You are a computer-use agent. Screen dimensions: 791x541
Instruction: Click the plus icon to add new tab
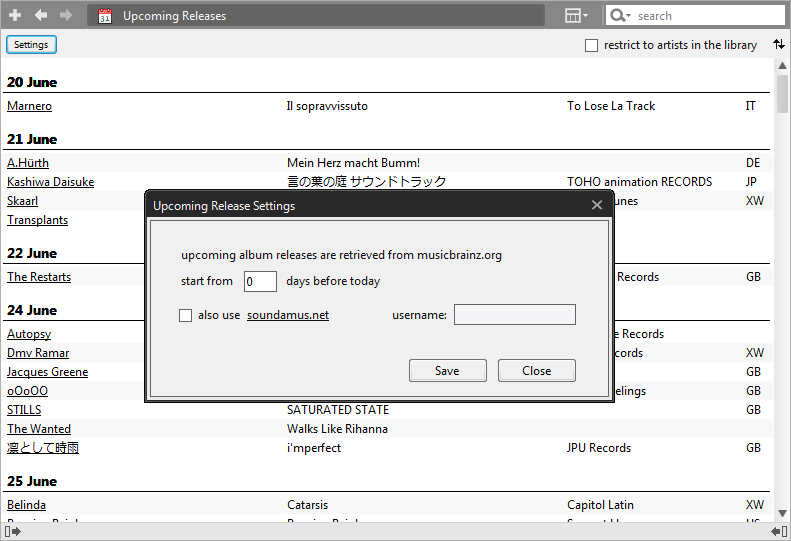15,15
